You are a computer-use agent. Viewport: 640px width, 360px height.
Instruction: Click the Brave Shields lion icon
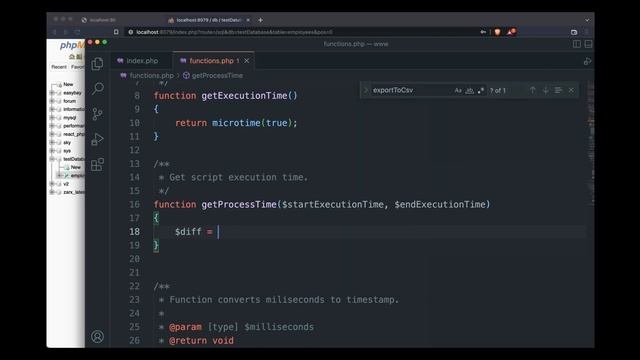497,32
